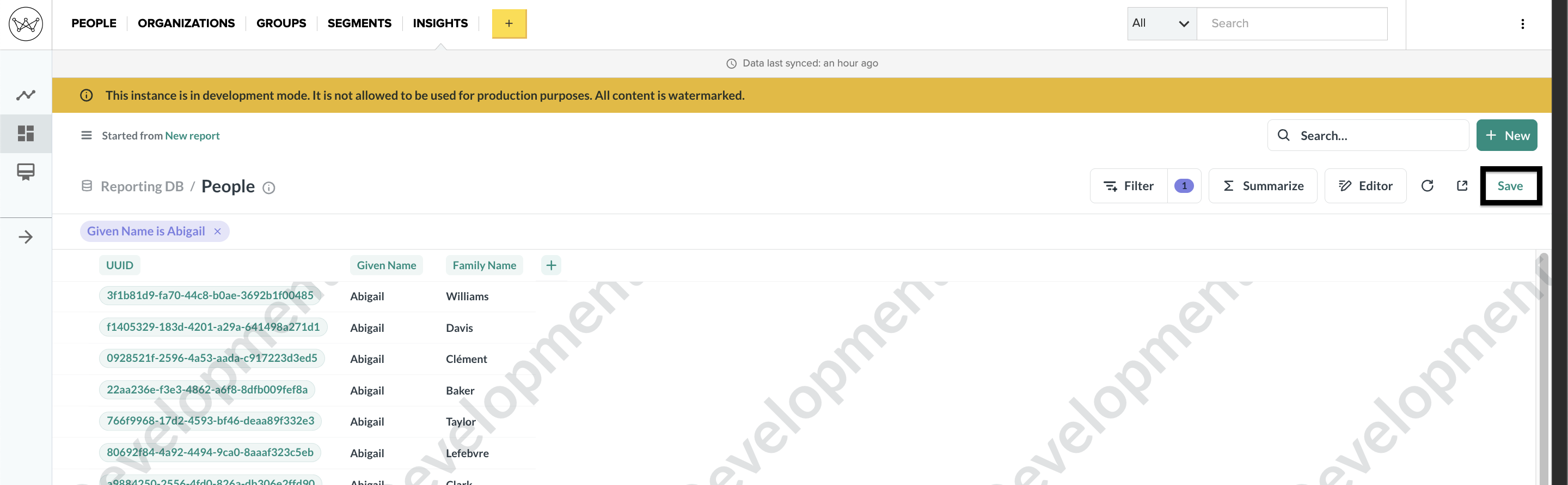Image resolution: width=1568 pixels, height=485 pixels.
Task: Open the dashboard grid sidebar icon
Action: [x=26, y=134]
